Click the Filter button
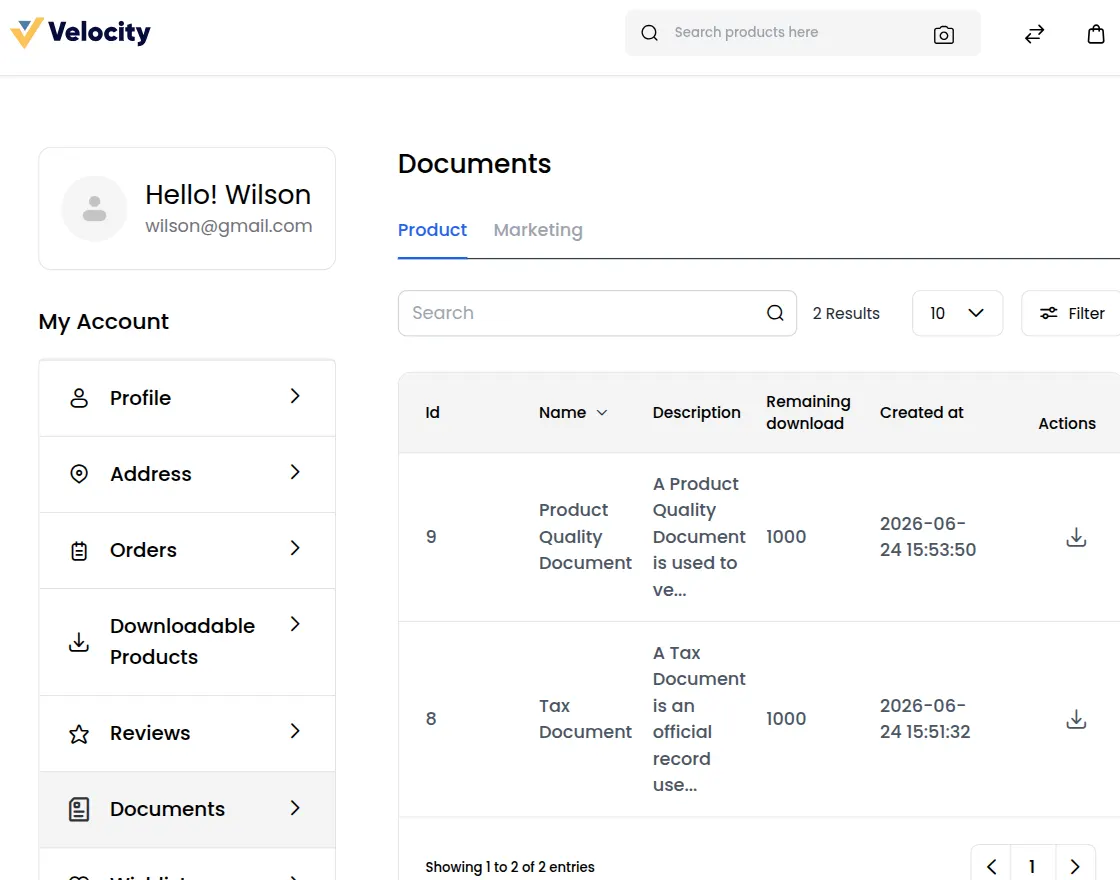Screen dimensions: 1120x880 [x=1071, y=313]
